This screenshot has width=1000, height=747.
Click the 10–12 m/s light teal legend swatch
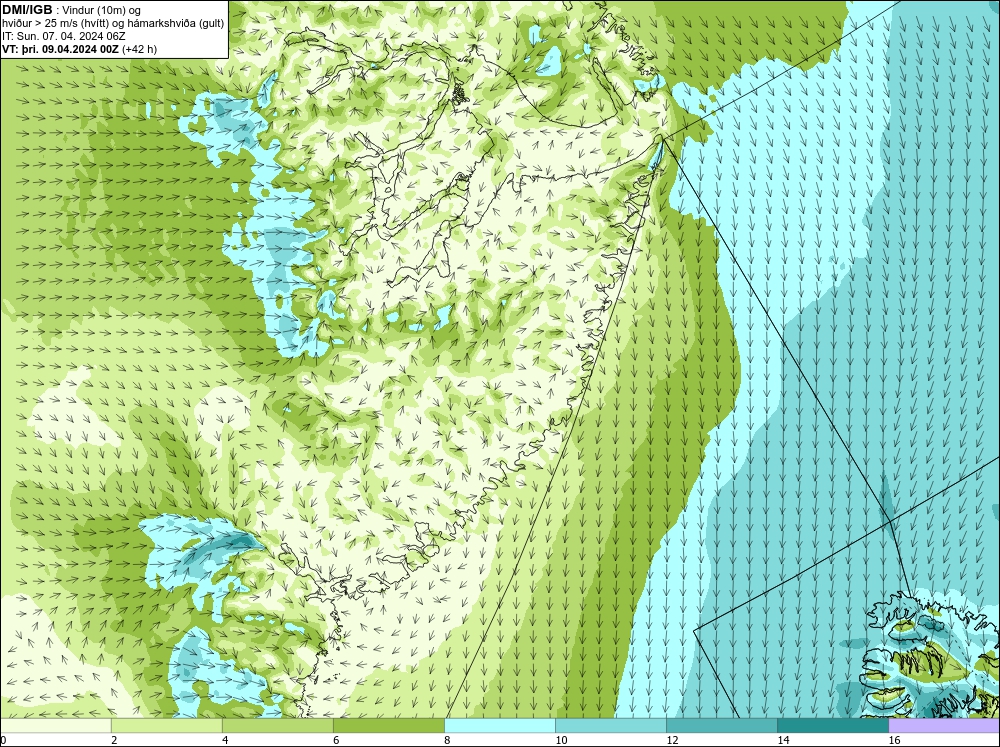pyautogui.click(x=610, y=725)
